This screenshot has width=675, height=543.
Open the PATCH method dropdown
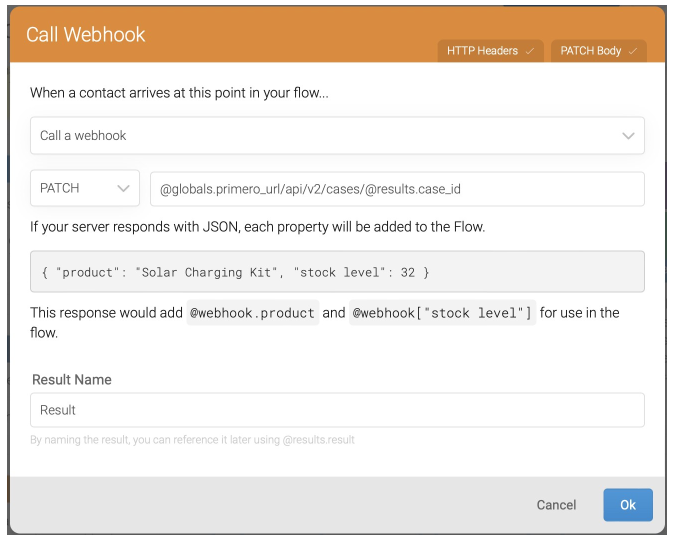(x=85, y=188)
